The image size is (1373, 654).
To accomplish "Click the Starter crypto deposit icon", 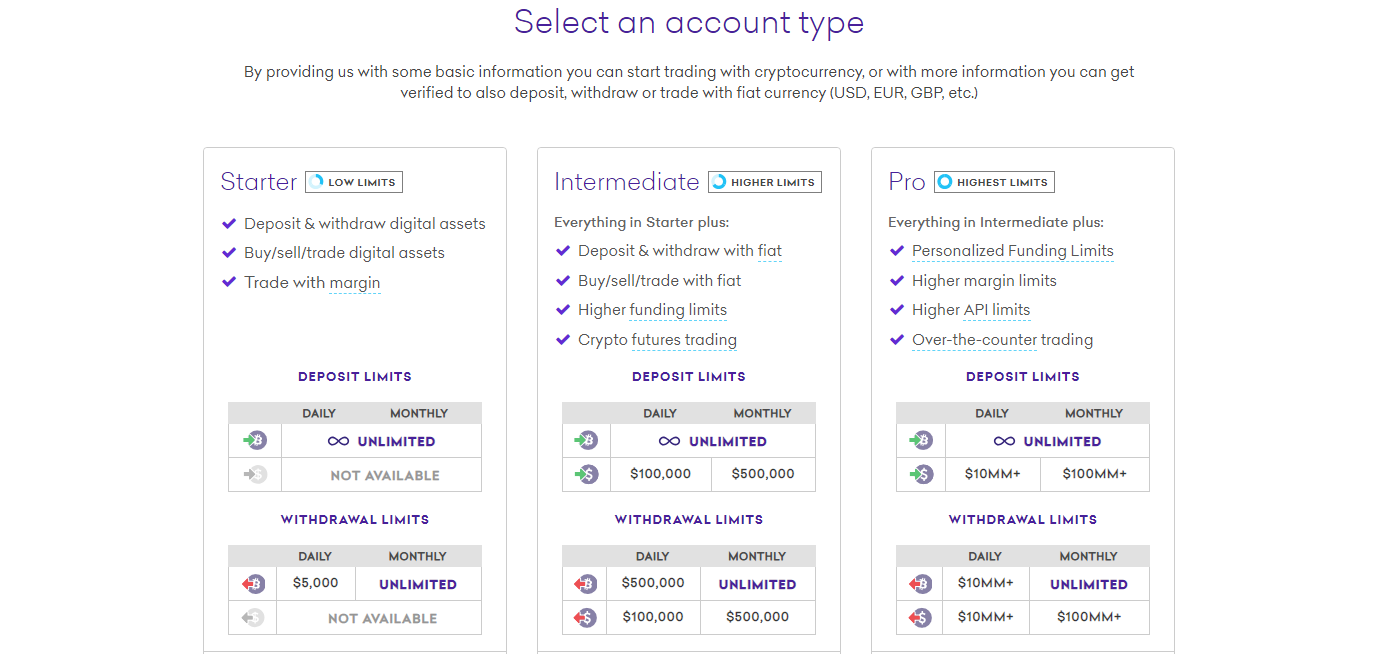I will (x=255, y=440).
